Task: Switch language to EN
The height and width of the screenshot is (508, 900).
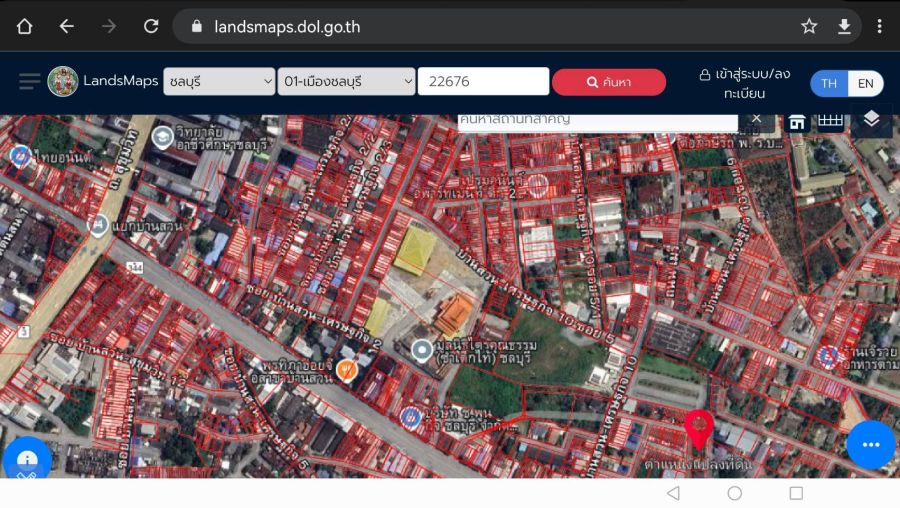Action: 865,83
